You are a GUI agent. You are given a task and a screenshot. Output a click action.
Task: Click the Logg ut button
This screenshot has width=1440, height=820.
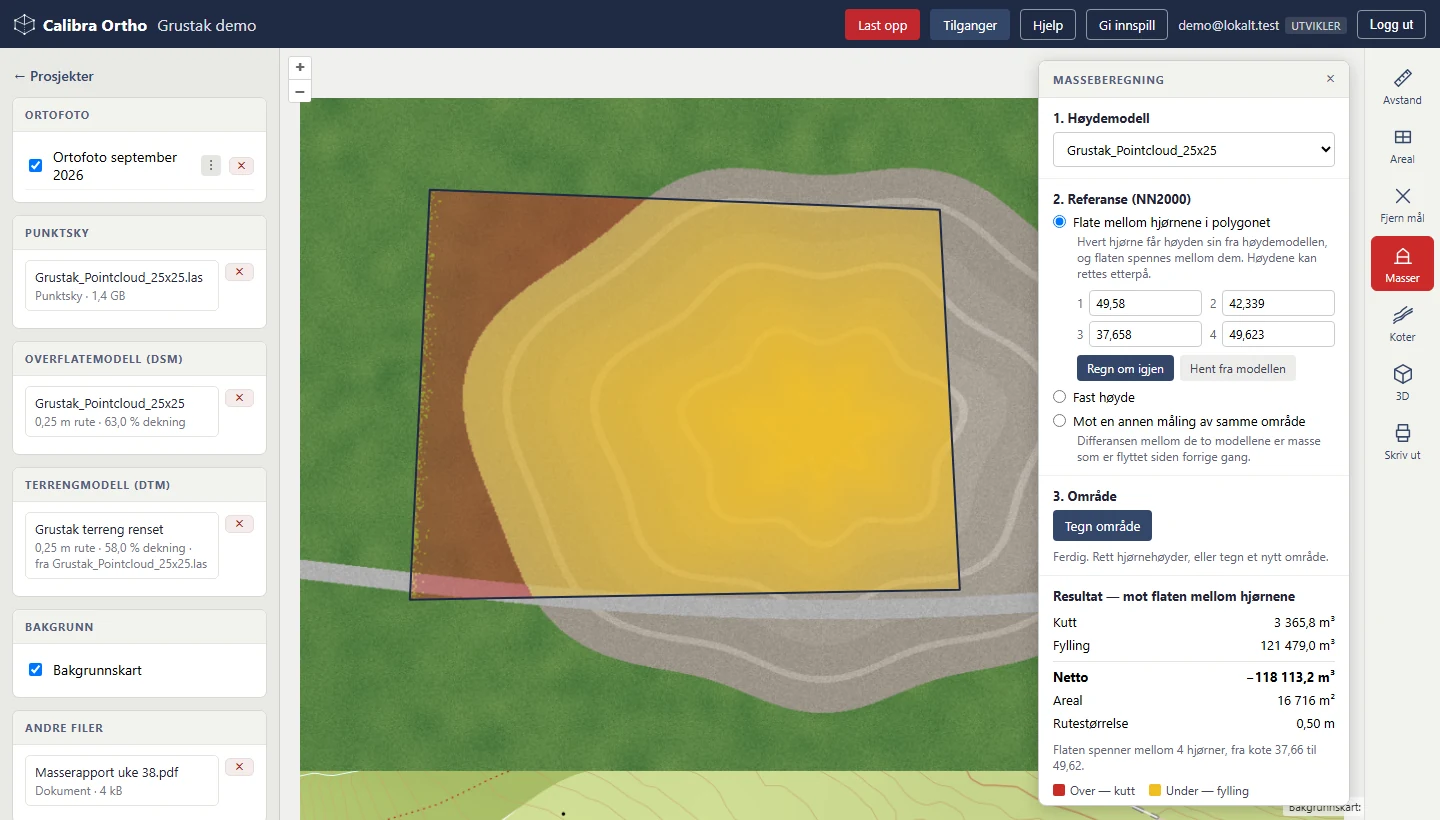(x=1391, y=25)
